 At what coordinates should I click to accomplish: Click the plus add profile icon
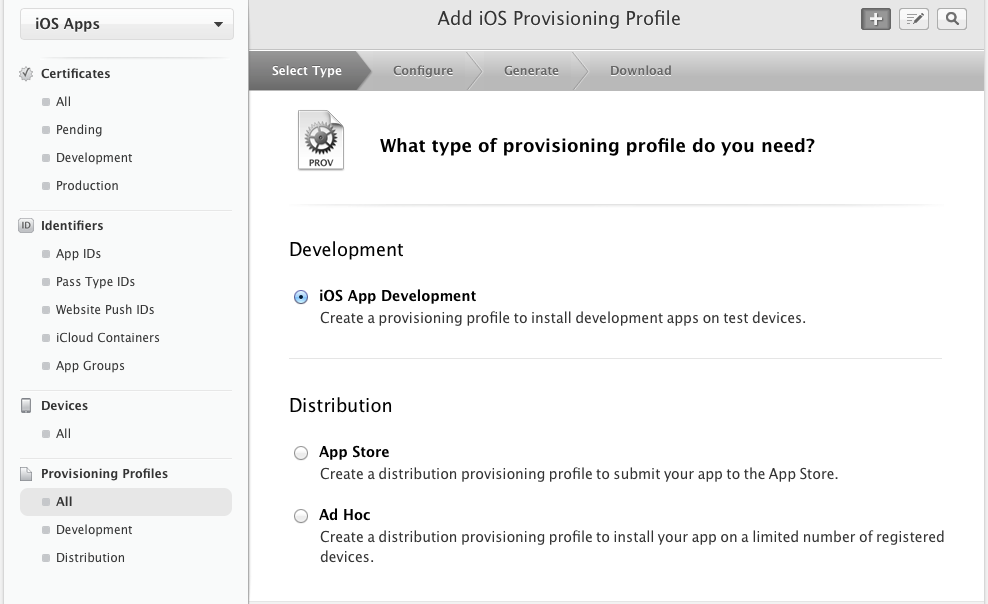(x=875, y=19)
